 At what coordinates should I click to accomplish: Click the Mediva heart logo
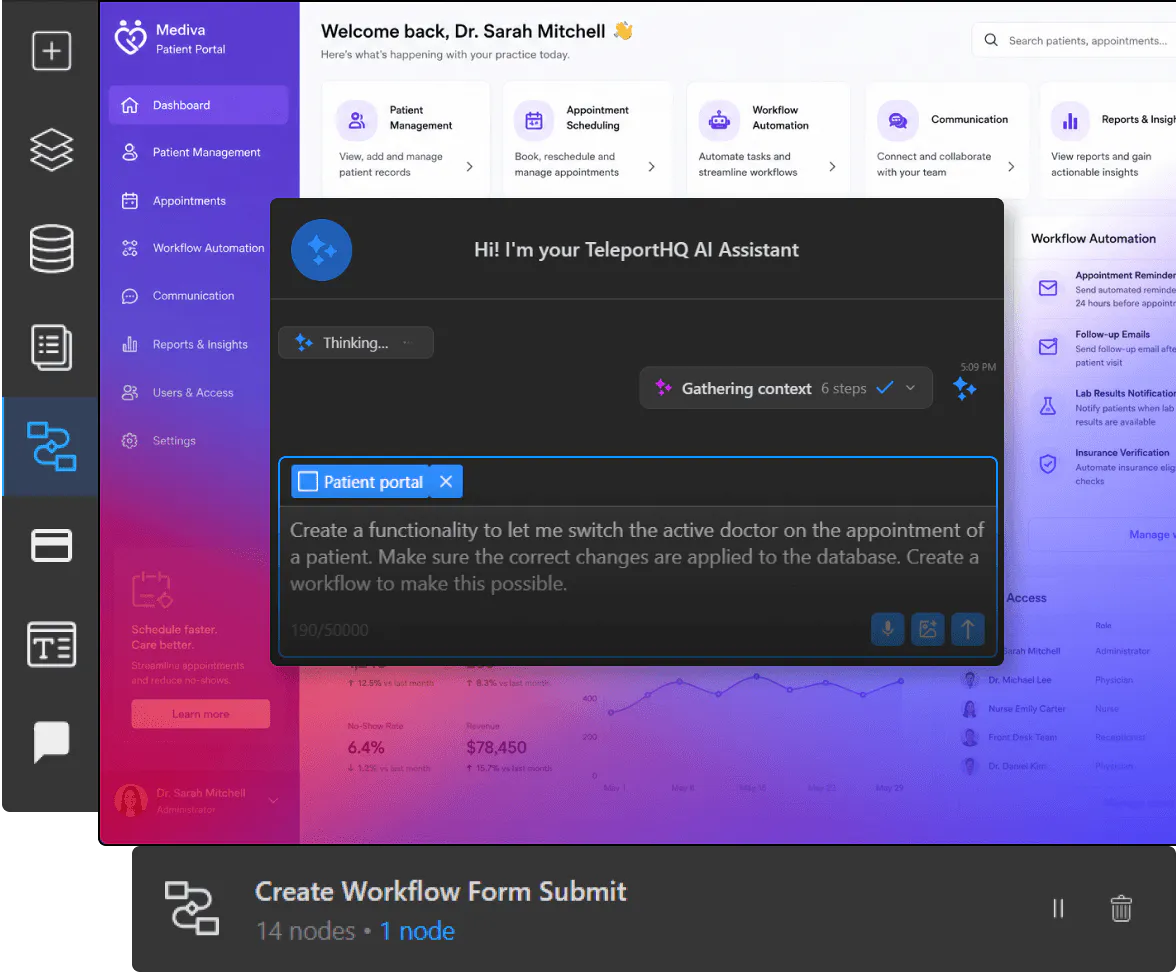click(130, 38)
